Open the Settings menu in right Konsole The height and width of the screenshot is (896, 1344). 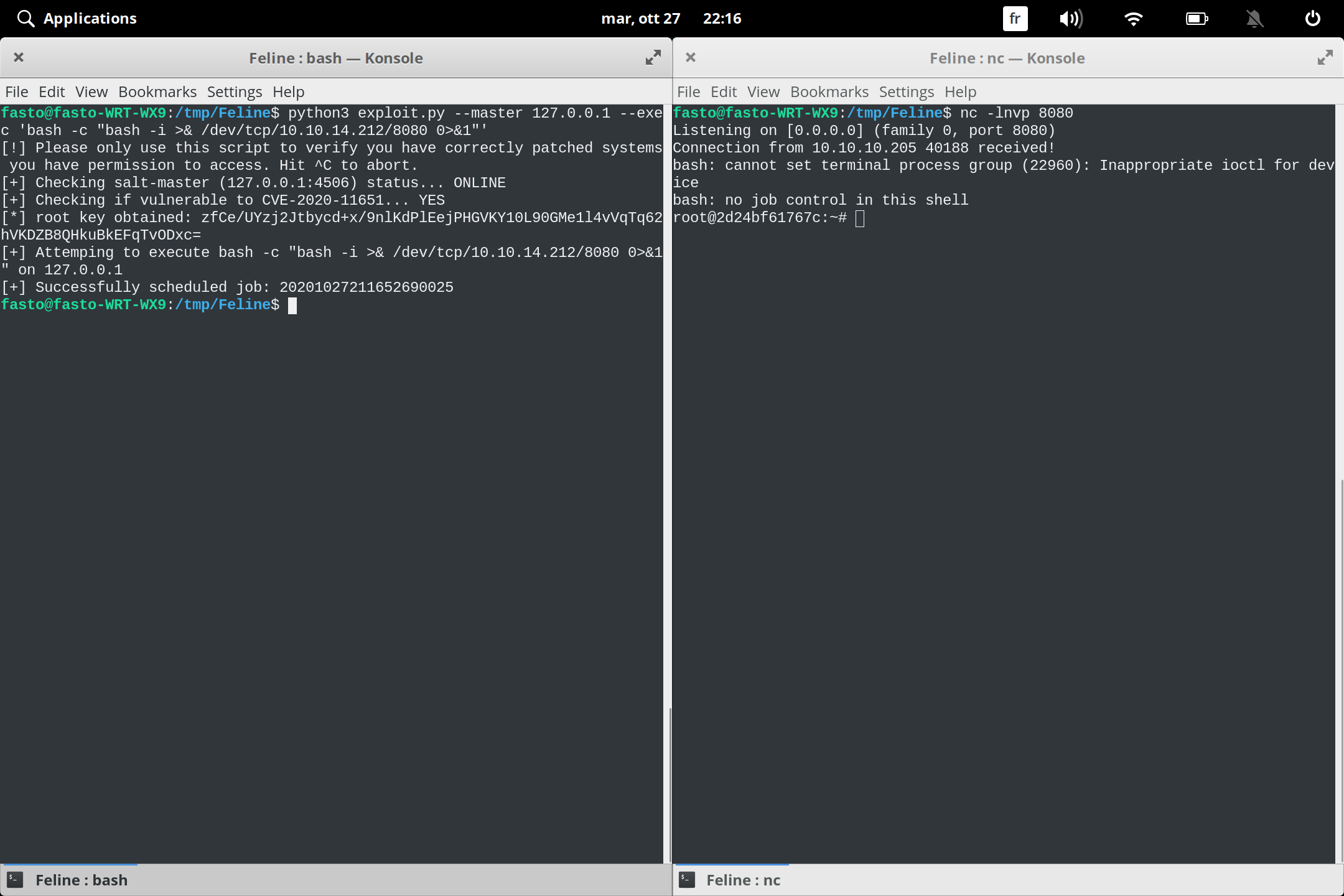tap(906, 91)
